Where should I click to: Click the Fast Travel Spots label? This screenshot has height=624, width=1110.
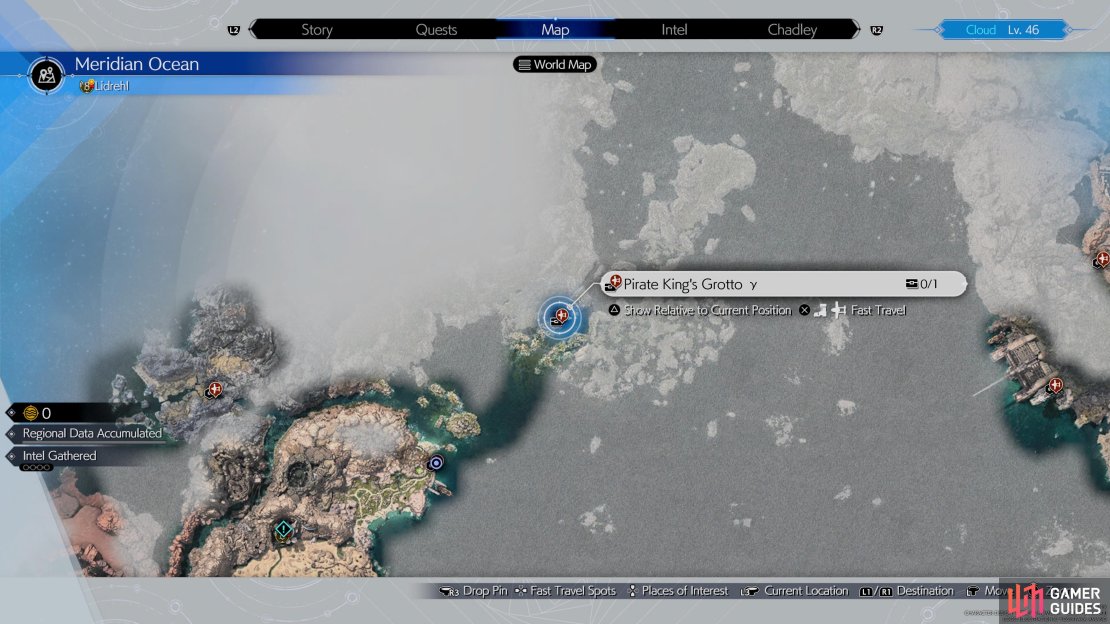[x=573, y=591]
